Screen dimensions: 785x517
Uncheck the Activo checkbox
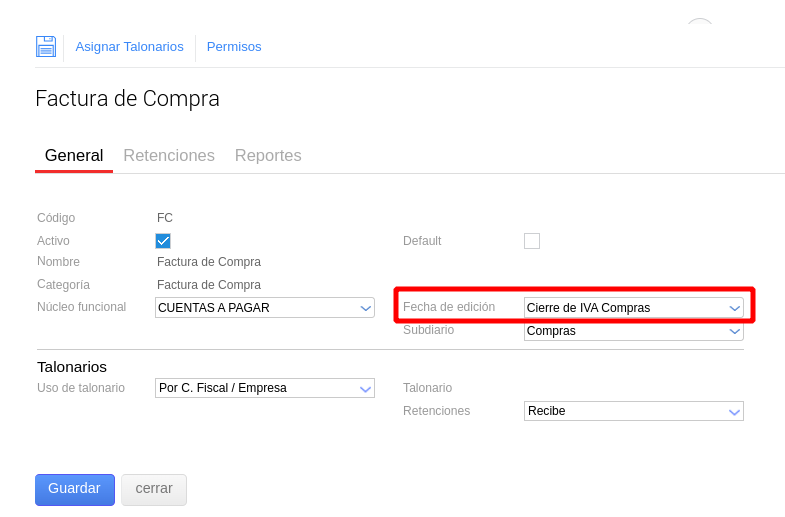tap(163, 241)
